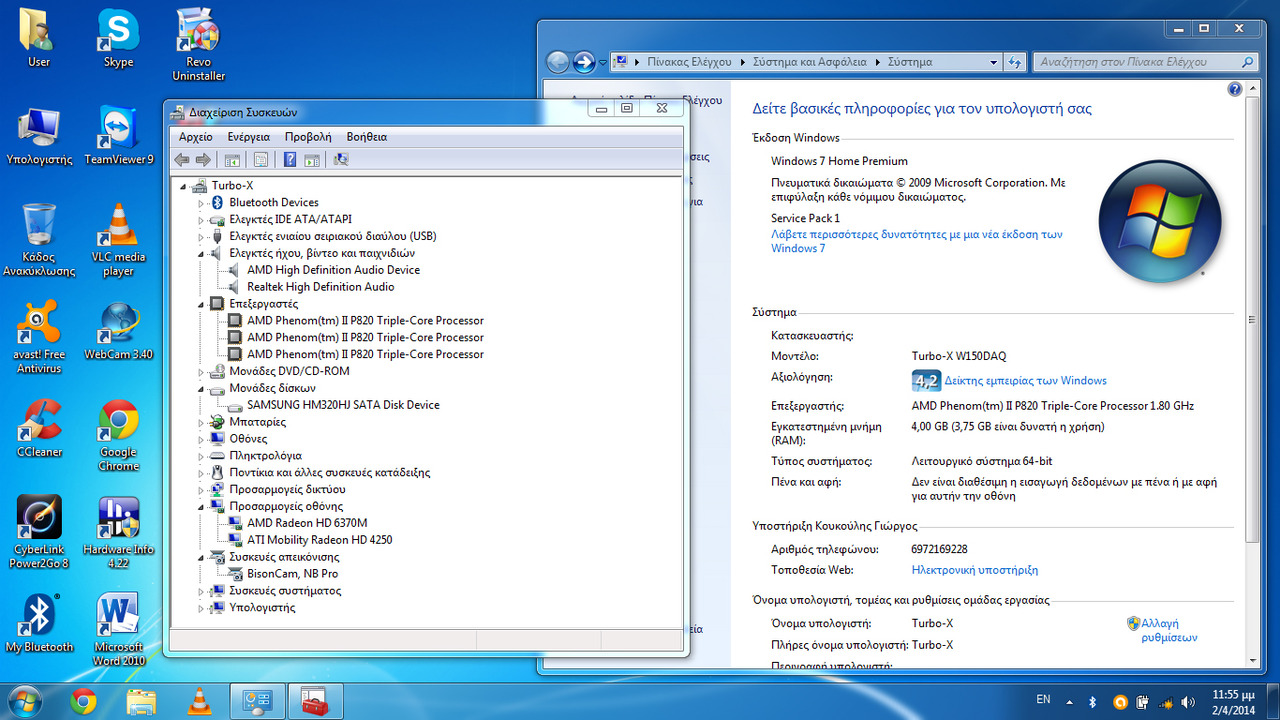Open the Βοήθεια menu
The height and width of the screenshot is (720, 1280).
(x=367, y=137)
